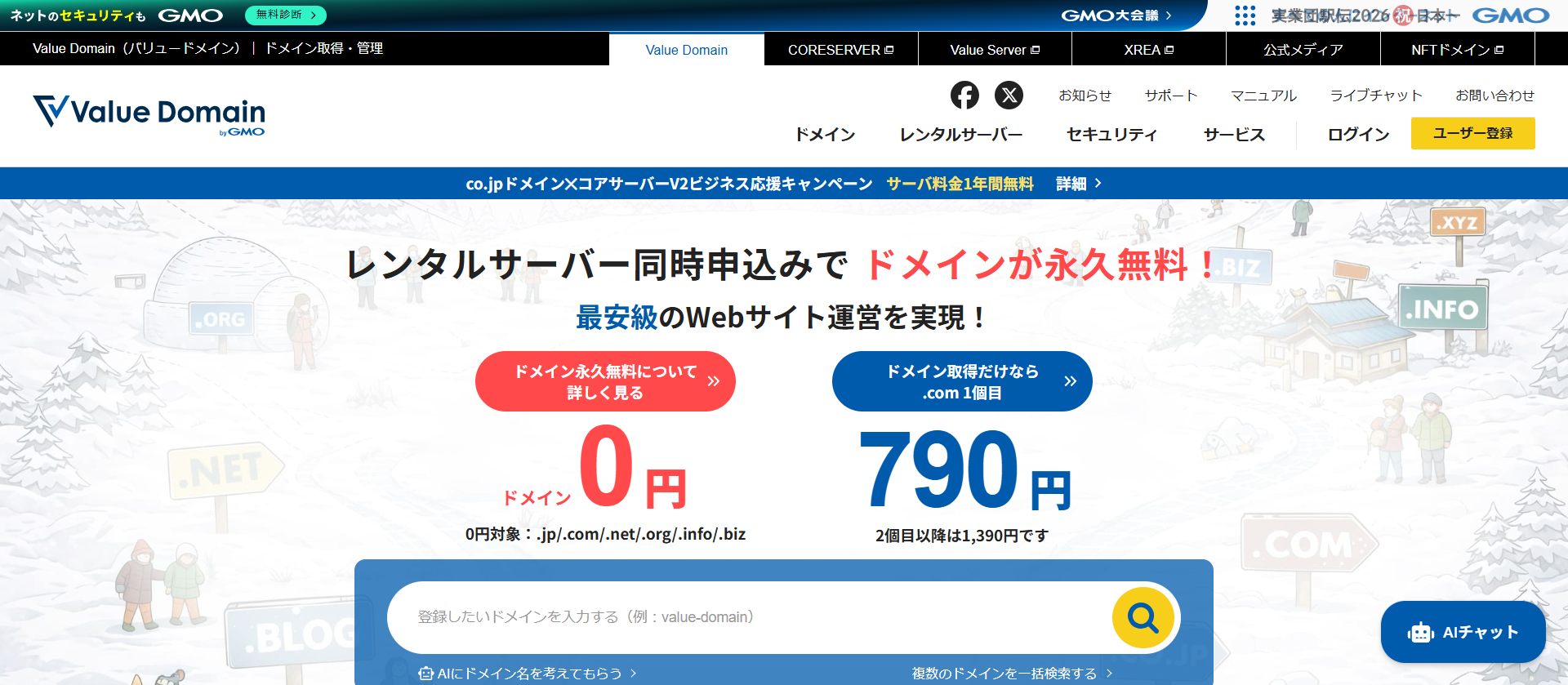Click the ユーザー登録 button
1568x685 pixels.
coord(1473,133)
